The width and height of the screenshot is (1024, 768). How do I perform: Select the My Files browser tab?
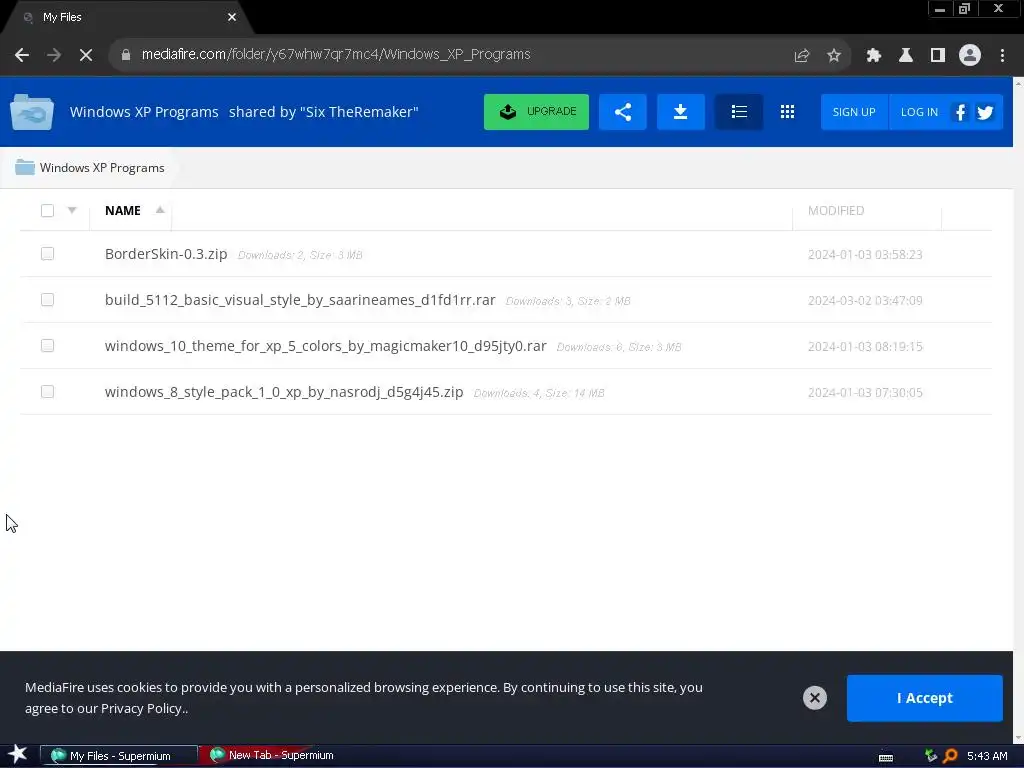[127, 18]
